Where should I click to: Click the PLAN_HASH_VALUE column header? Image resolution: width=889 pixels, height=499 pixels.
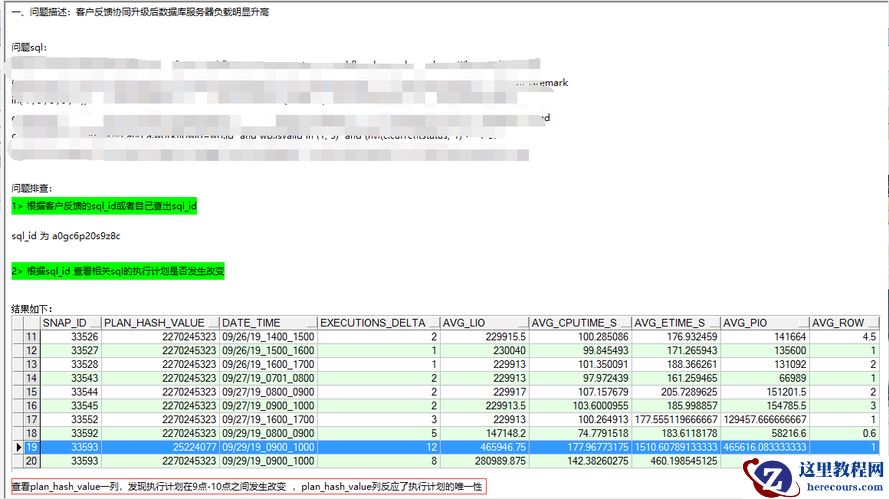click(160, 323)
